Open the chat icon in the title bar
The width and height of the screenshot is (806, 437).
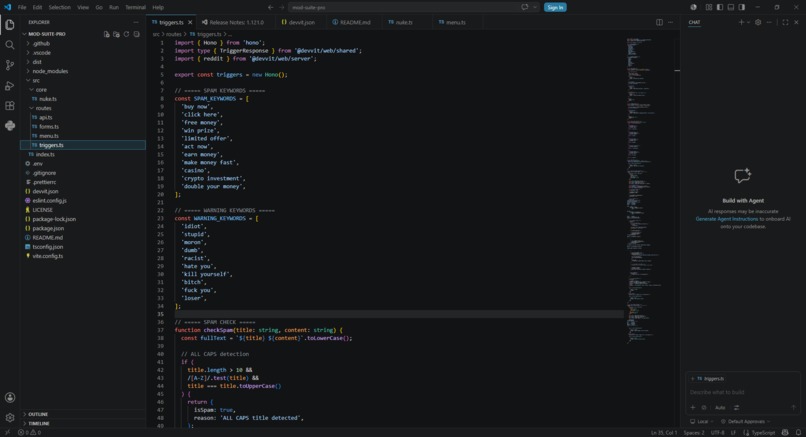click(524, 7)
